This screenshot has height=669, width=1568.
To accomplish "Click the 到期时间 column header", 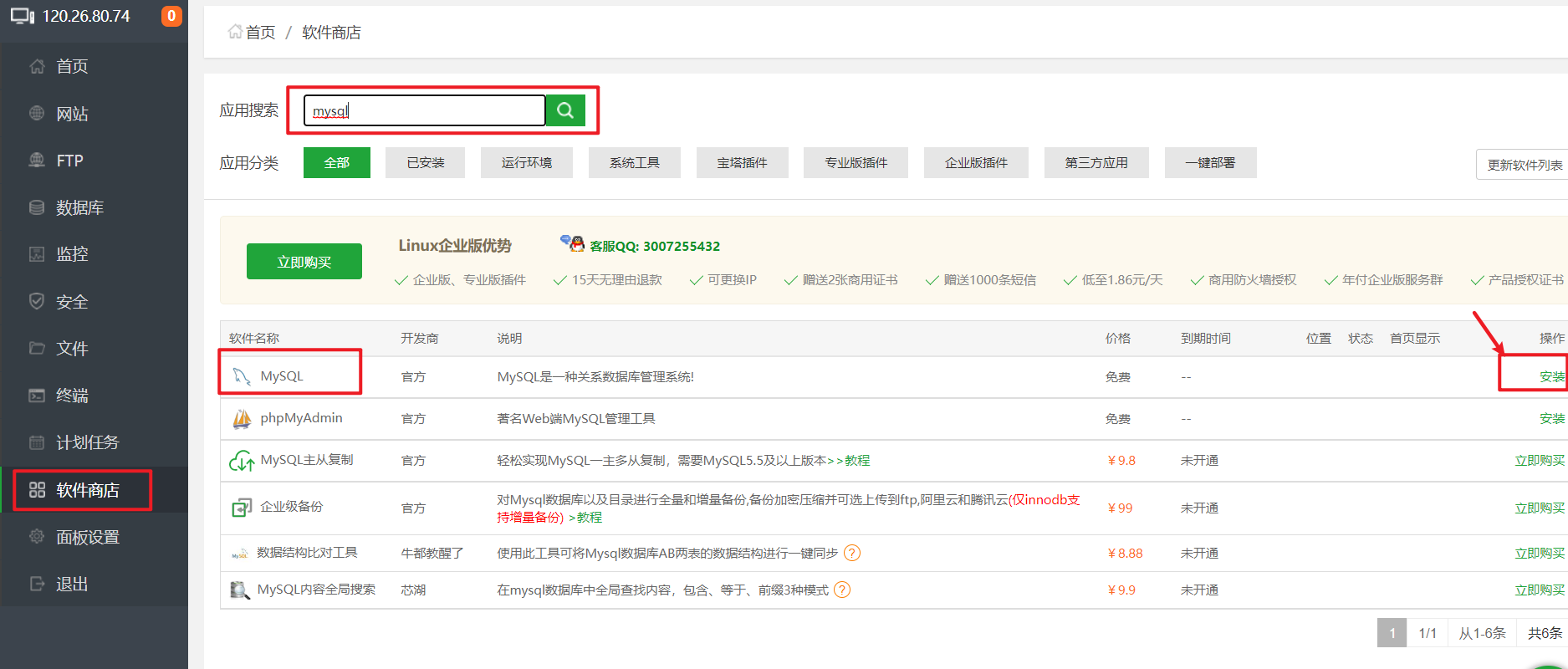I will coord(1206,338).
